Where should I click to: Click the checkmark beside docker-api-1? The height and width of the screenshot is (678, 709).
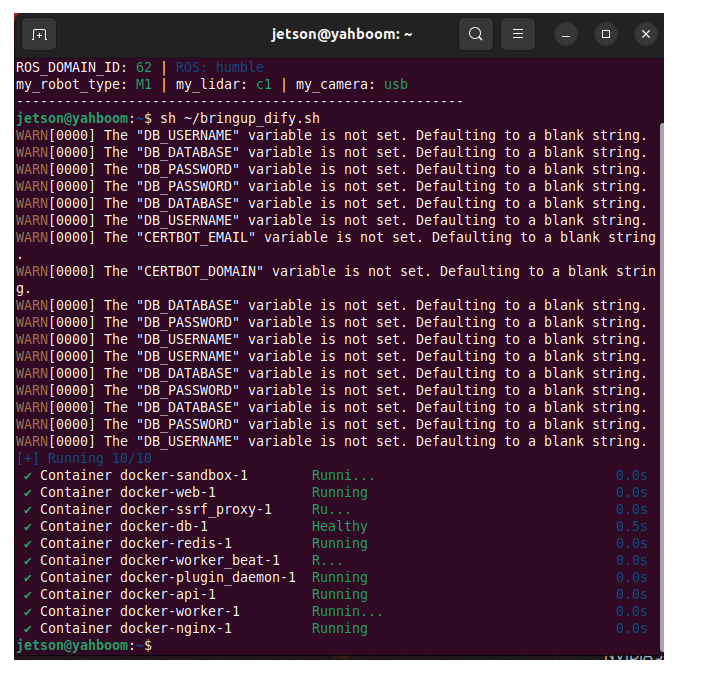click(28, 595)
